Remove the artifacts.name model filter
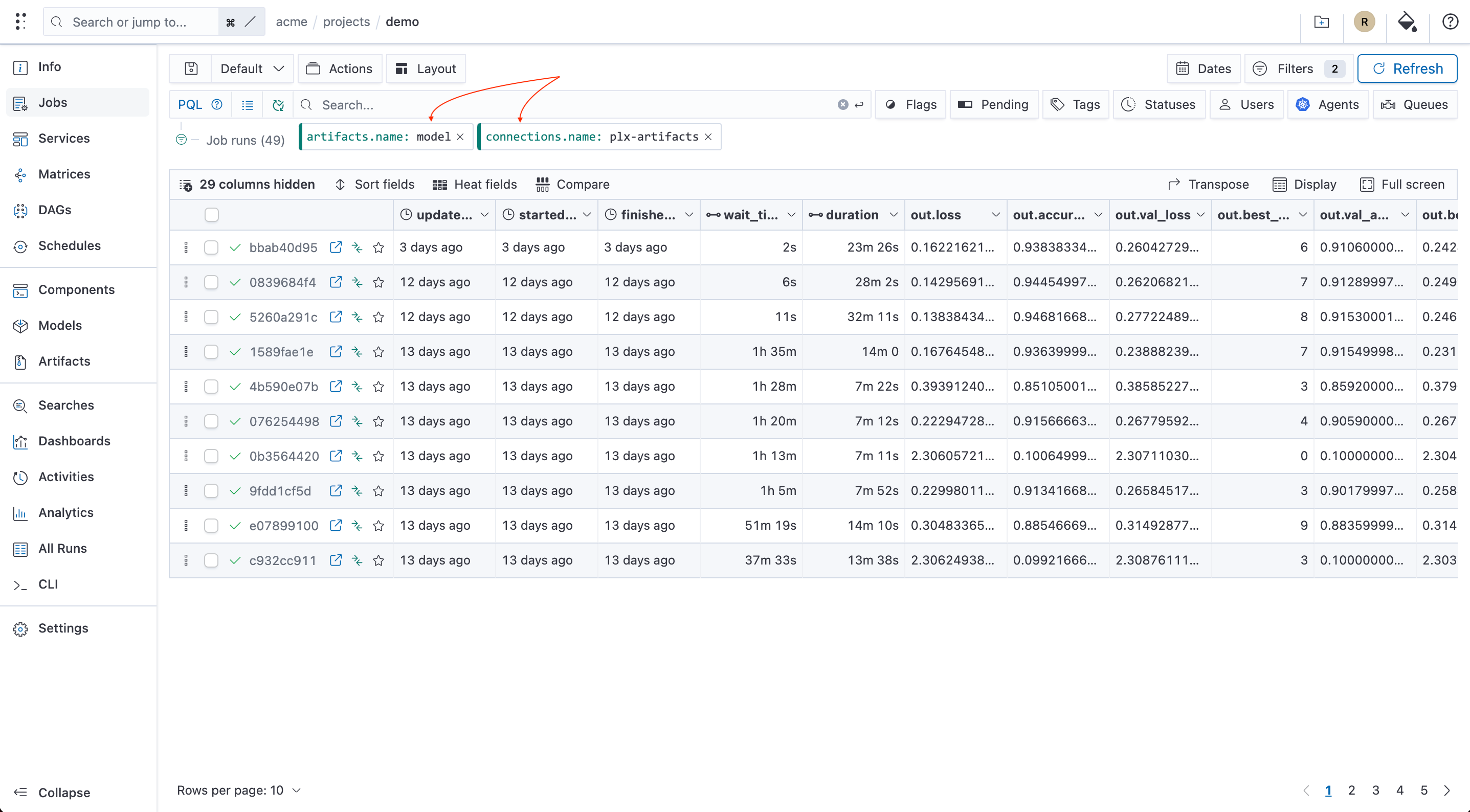Screen dimensions: 1470x812 [x=460, y=137]
